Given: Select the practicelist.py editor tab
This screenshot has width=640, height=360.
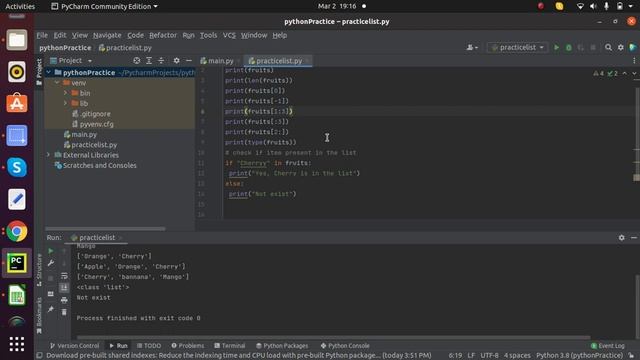Looking at the screenshot, I should pyautogui.click(x=278, y=61).
